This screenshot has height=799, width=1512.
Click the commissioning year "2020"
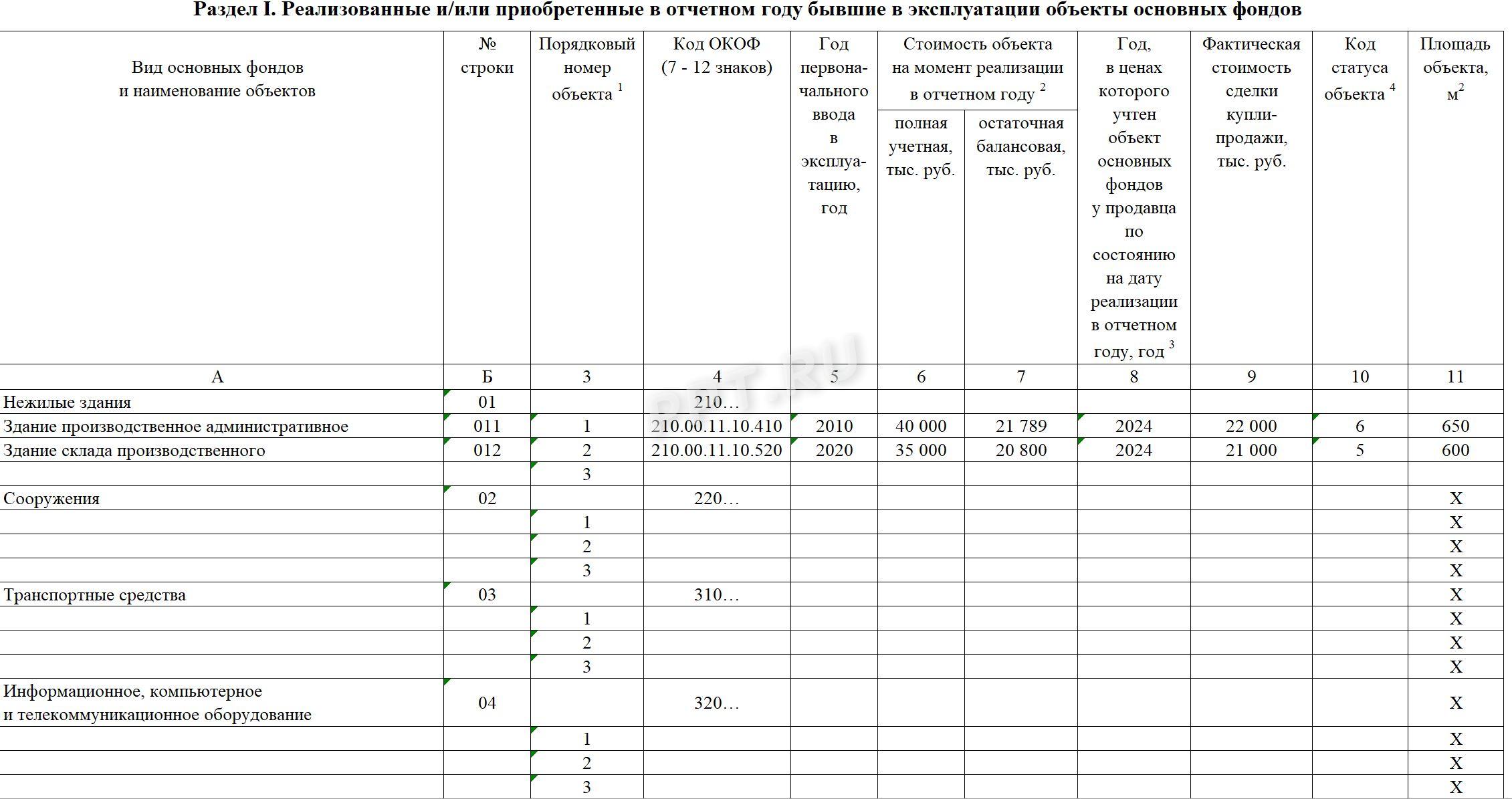(x=834, y=451)
